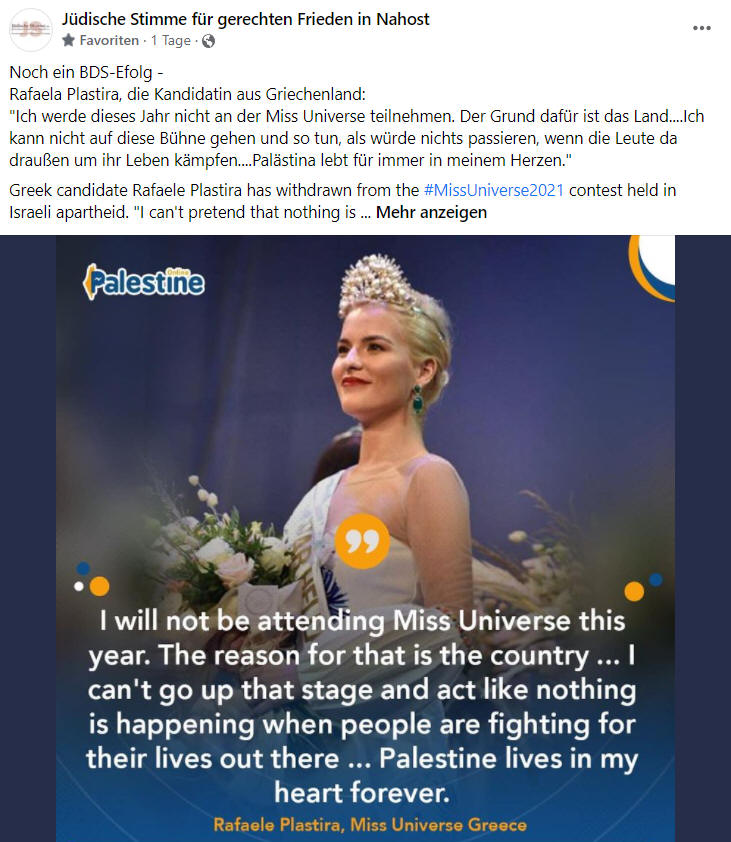
Task: Click the woman's crown in the photo
Action: coord(379,284)
